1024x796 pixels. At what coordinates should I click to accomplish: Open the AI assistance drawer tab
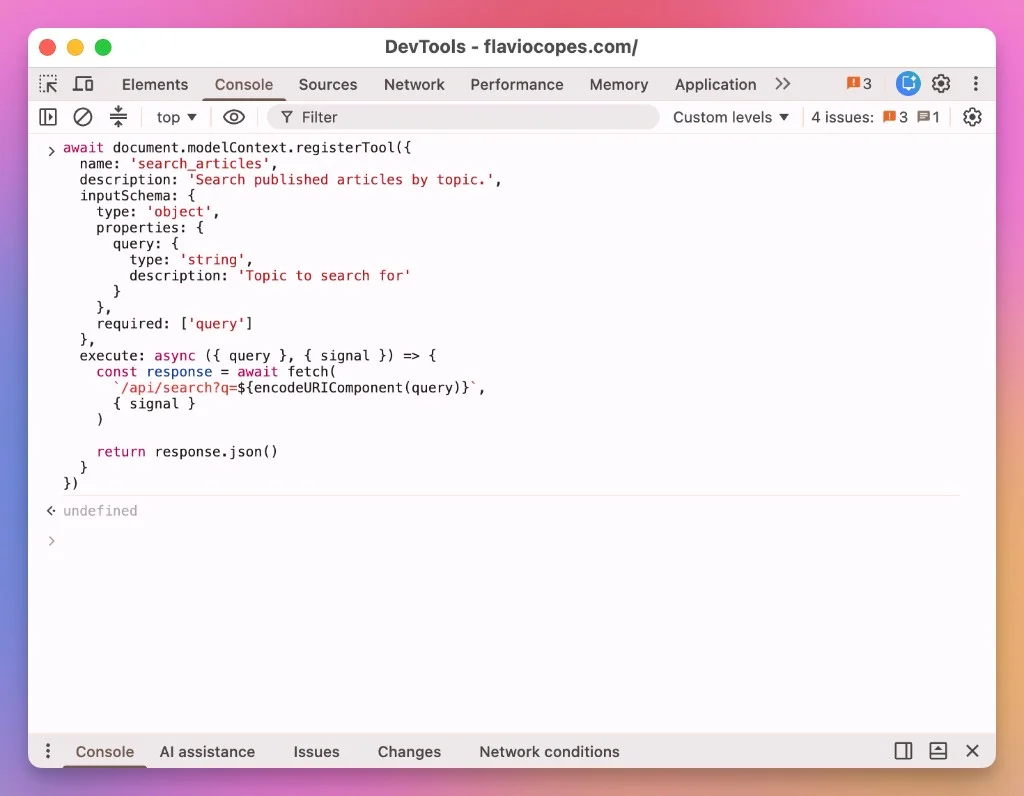pos(207,752)
